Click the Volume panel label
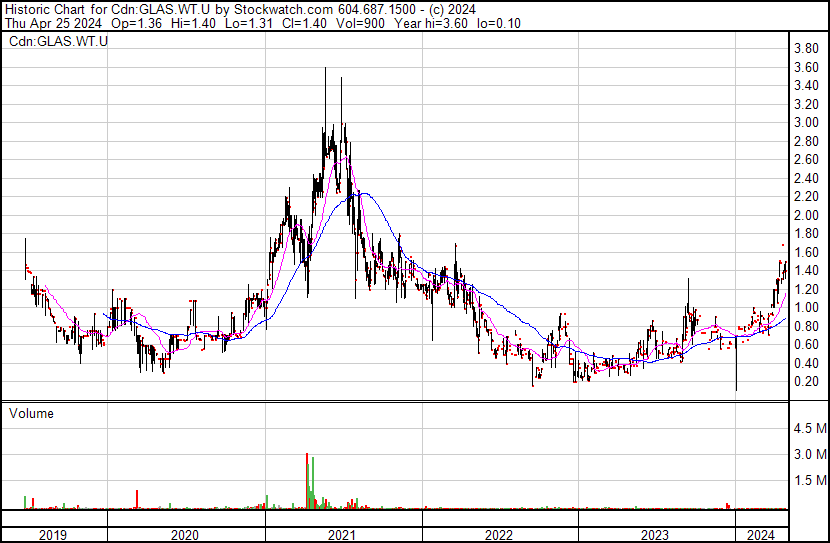Image resolution: width=830 pixels, height=543 pixels. point(31,413)
